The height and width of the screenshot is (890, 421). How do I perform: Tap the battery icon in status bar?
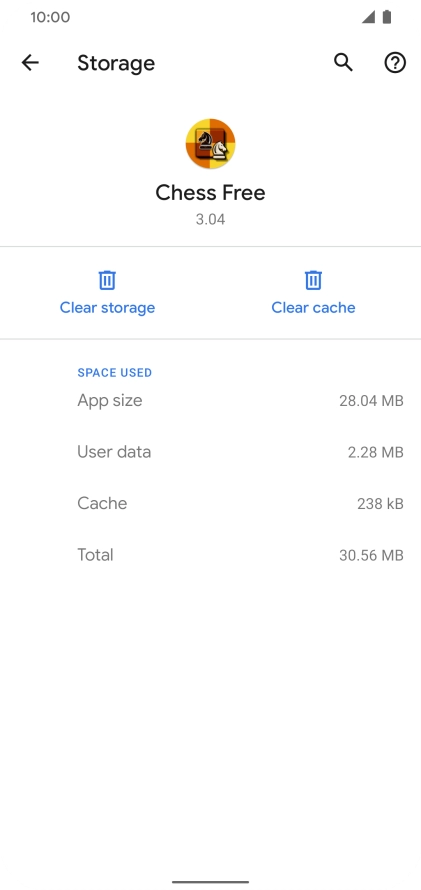(387, 17)
